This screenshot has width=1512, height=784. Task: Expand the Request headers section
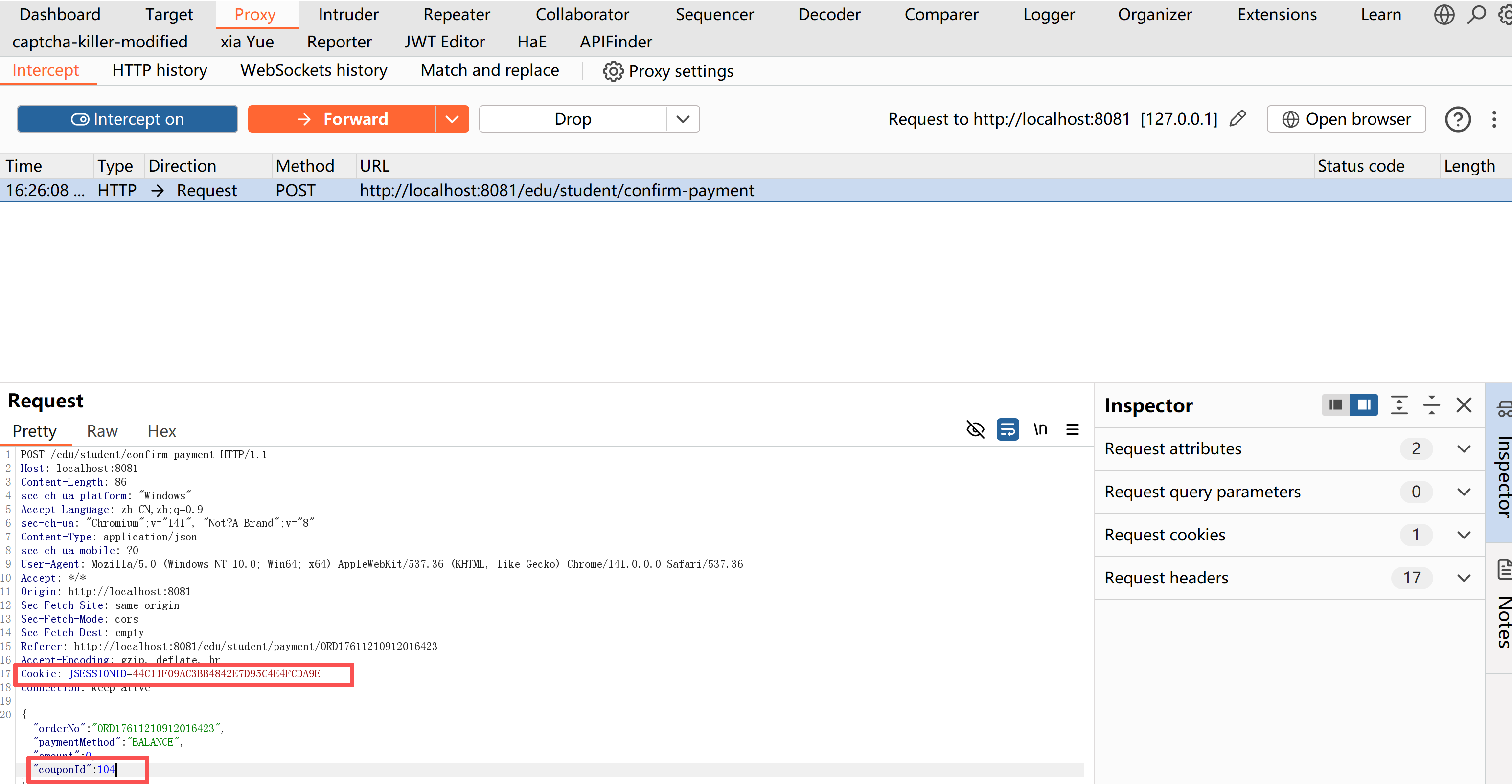click(x=1464, y=578)
